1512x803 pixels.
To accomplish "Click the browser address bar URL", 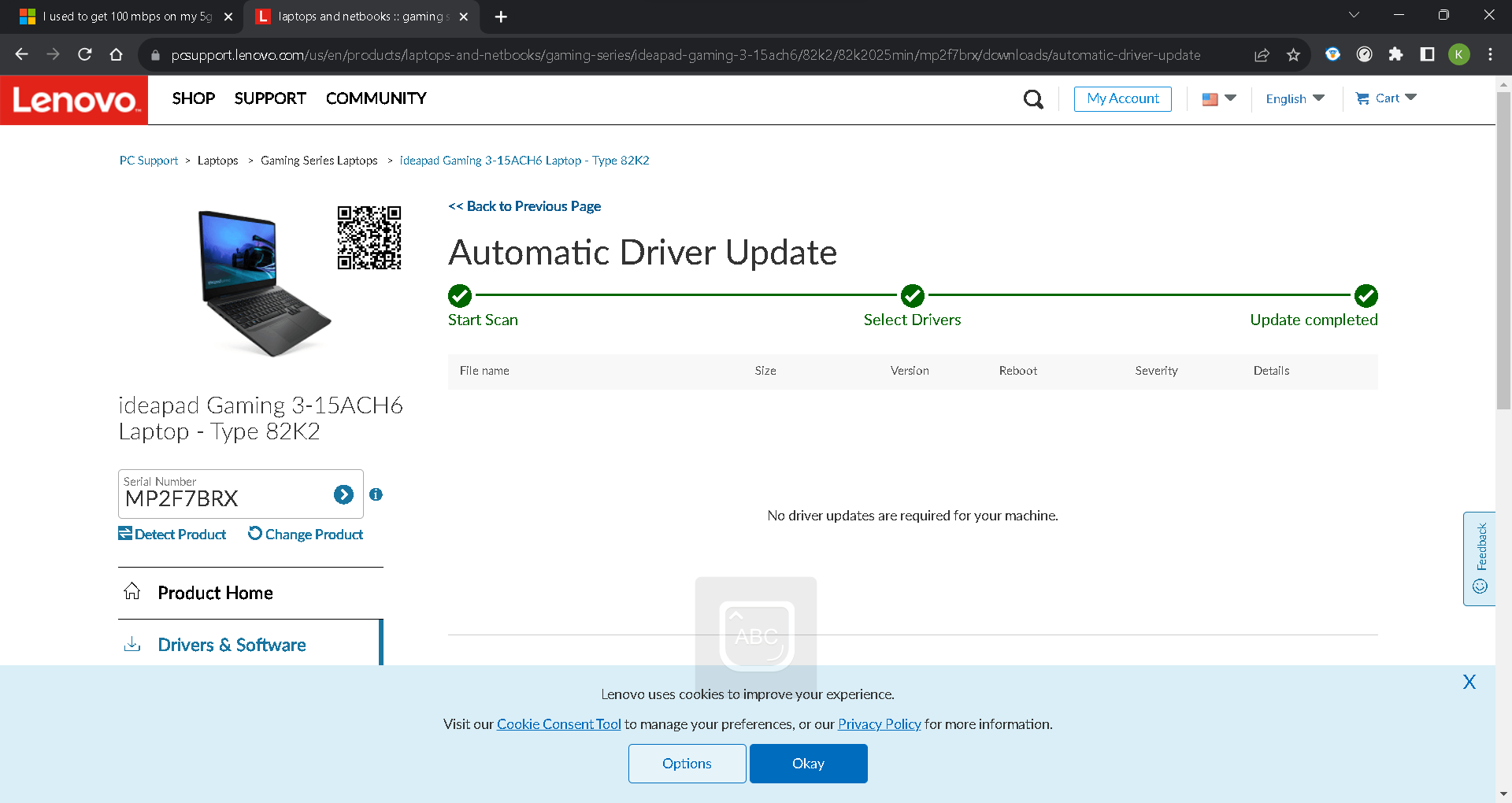I will pyautogui.click(x=685, y=55).
